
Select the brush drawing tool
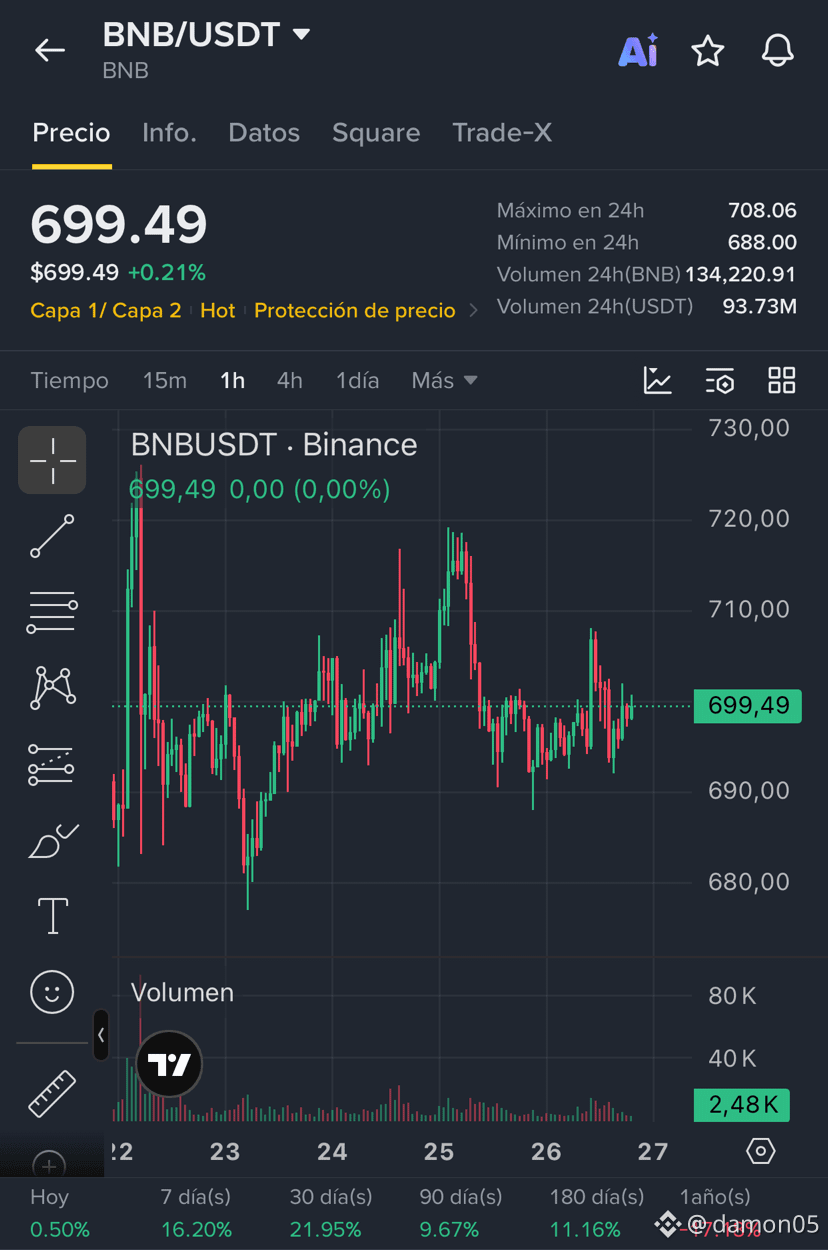click(x=53, y=841)
